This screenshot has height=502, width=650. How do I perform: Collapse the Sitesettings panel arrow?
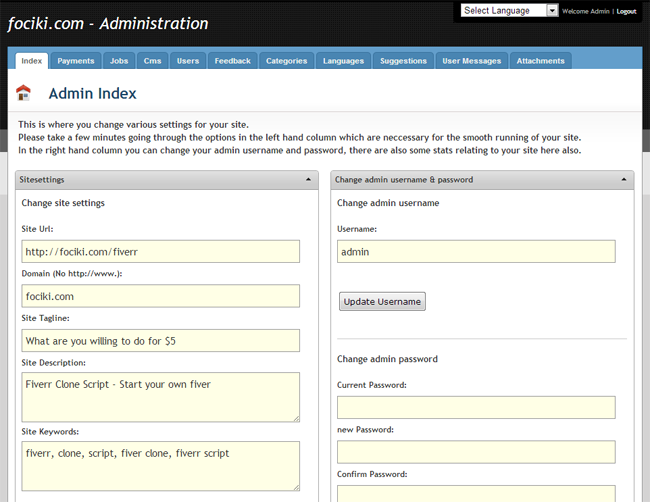pos(308,179)
